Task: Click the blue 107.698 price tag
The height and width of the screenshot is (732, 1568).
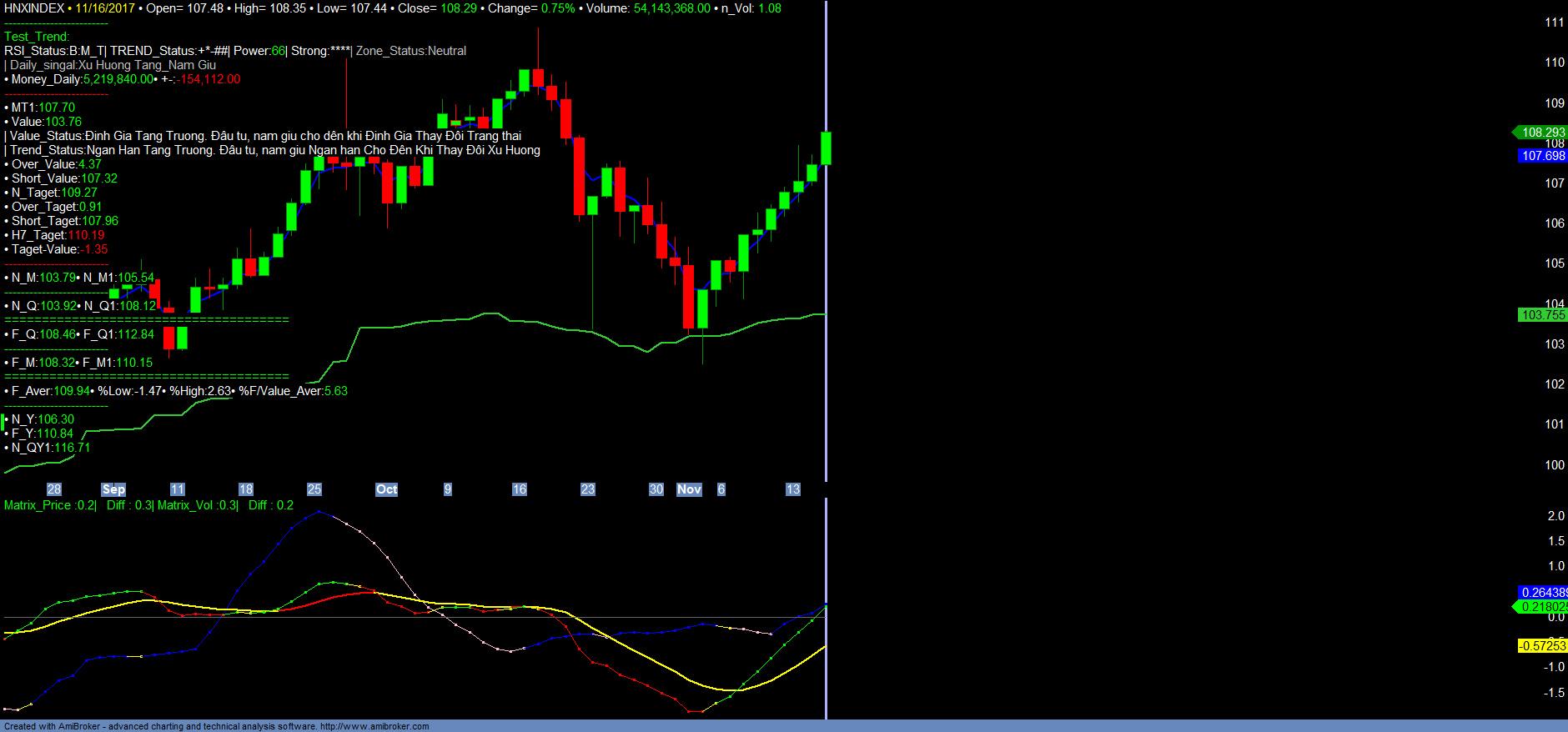Action: tap(1543, 156)
